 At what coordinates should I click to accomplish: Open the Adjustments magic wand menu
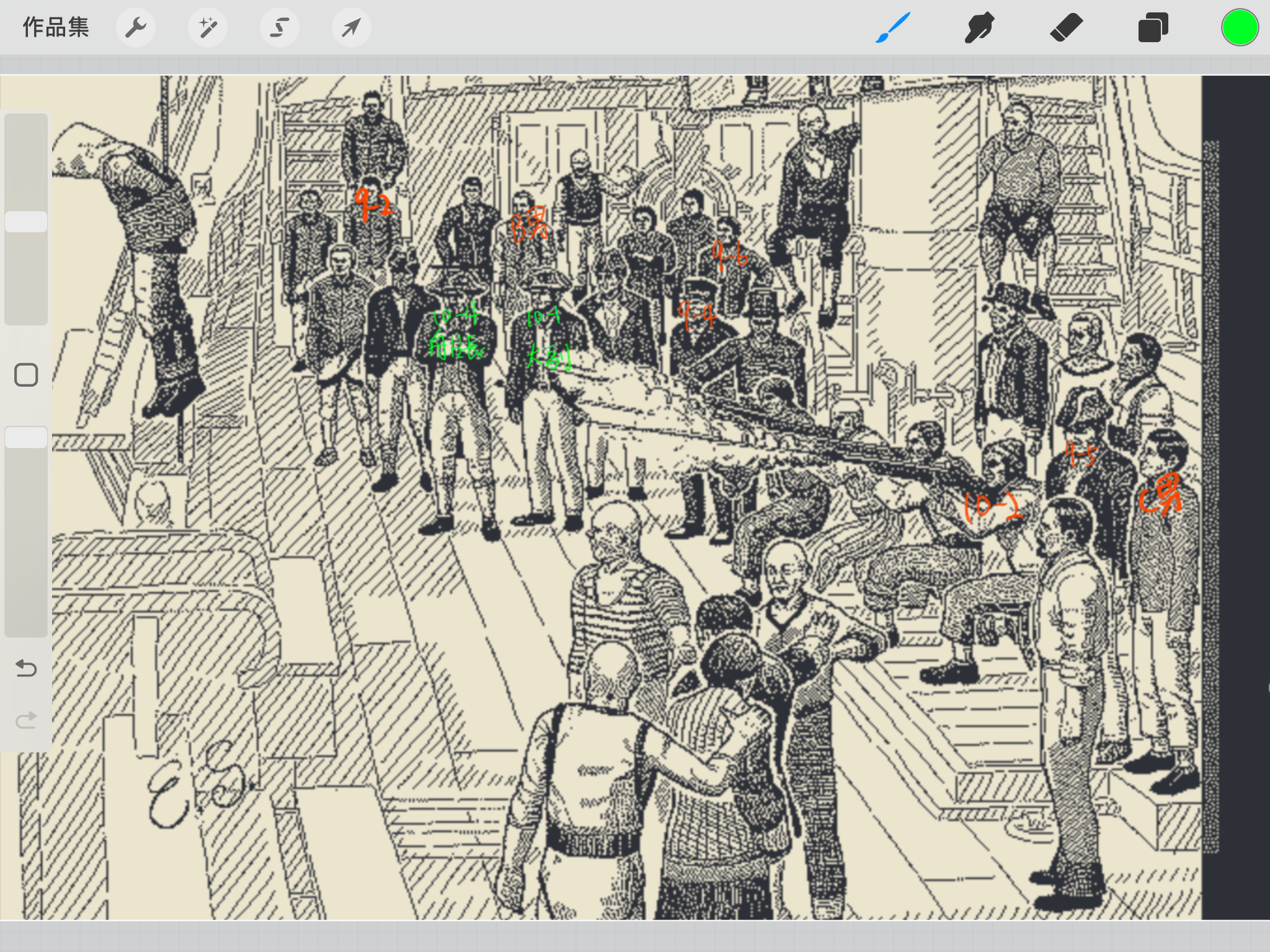[208, 27]
